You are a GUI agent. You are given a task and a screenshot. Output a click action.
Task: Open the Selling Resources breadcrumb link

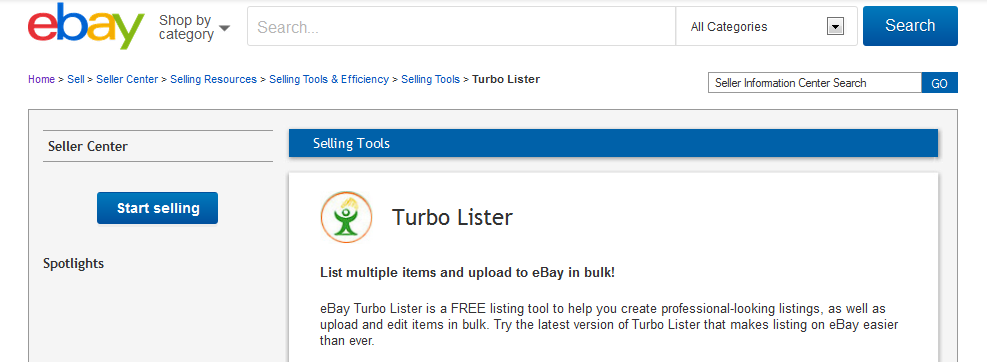click(x=213, y=79)
